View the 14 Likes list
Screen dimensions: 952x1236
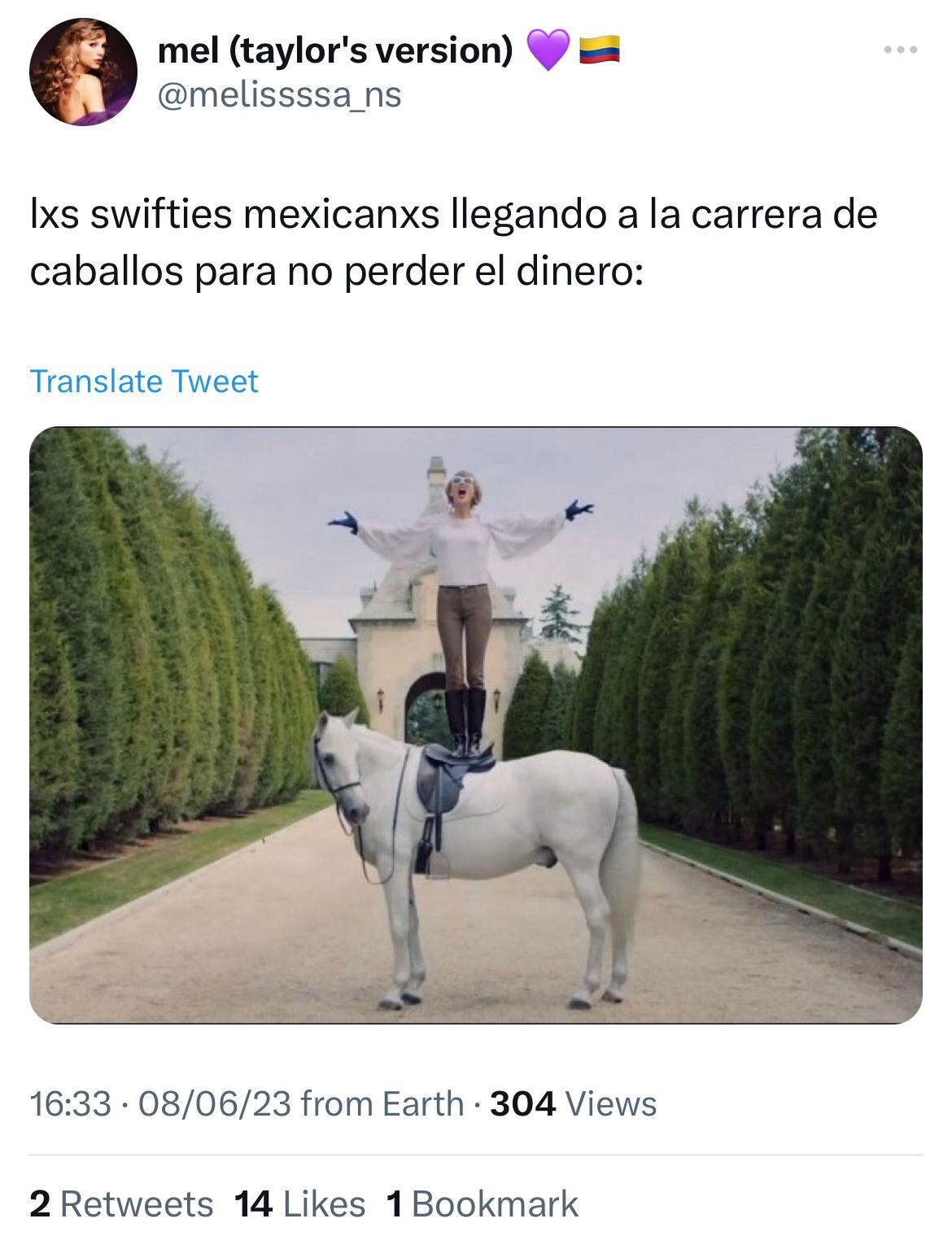tap(299, 1204)
